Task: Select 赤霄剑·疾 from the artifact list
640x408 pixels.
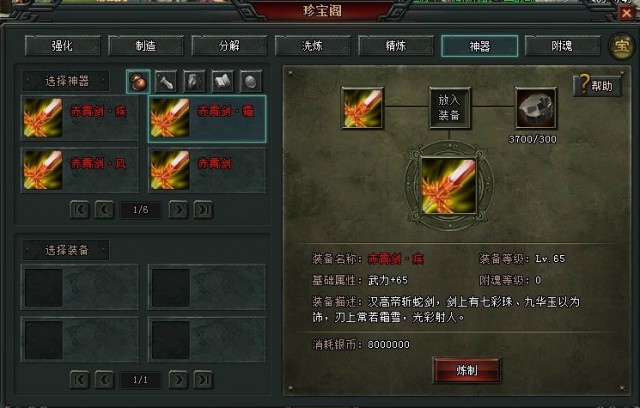Action: [x=80, y=118]
